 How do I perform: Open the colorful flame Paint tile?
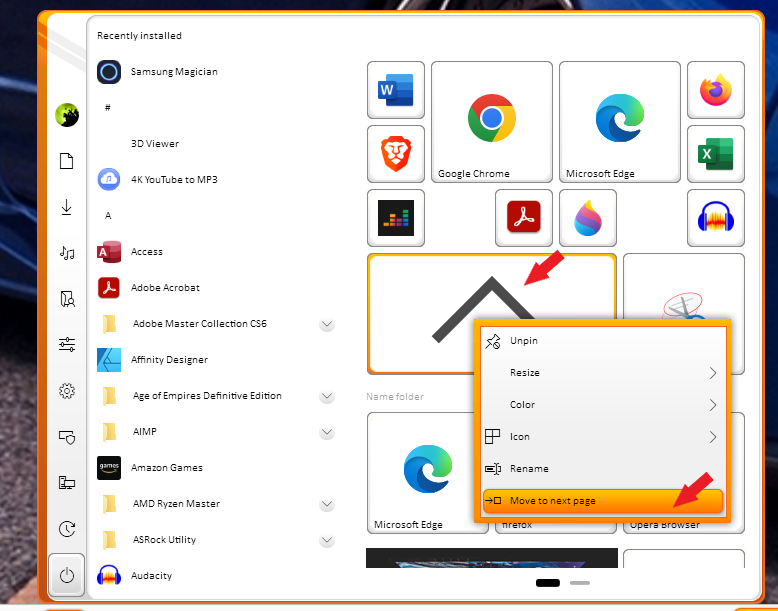pyautogui.click(x=587, y=218)
